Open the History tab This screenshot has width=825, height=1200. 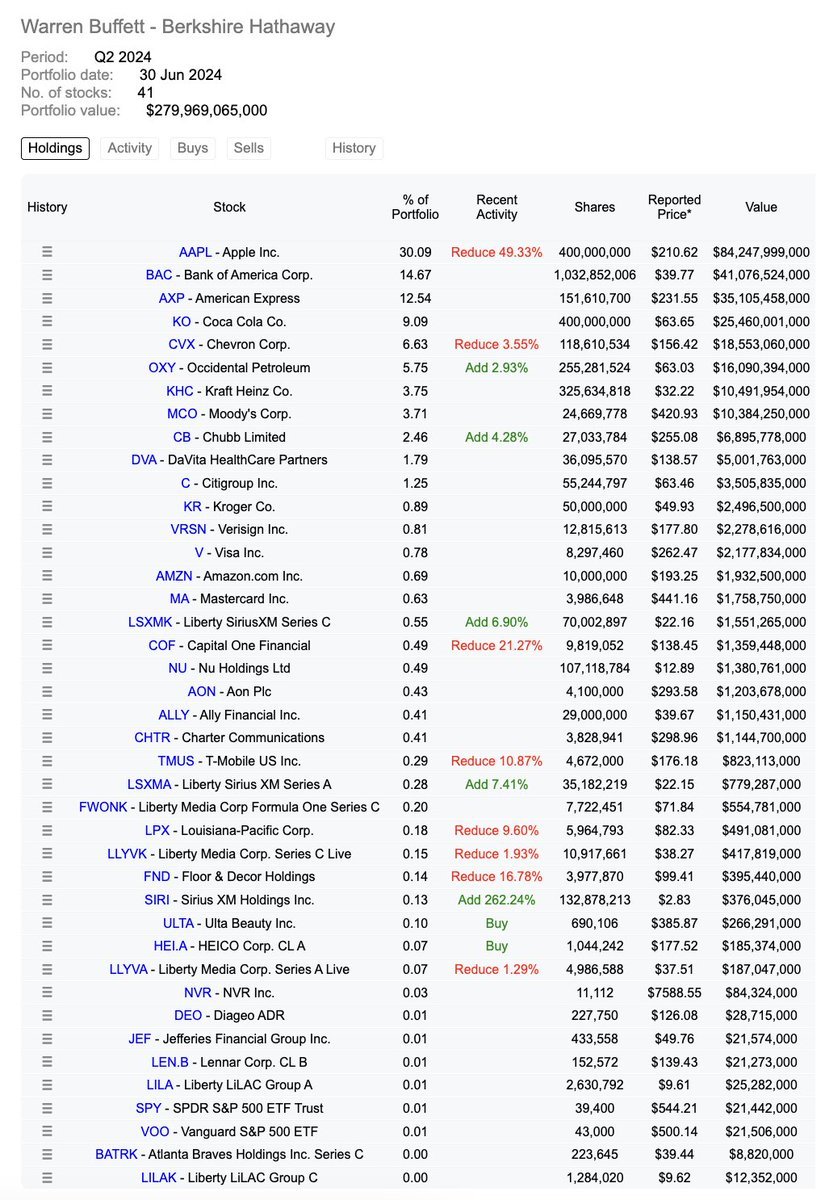coord(353,148)
